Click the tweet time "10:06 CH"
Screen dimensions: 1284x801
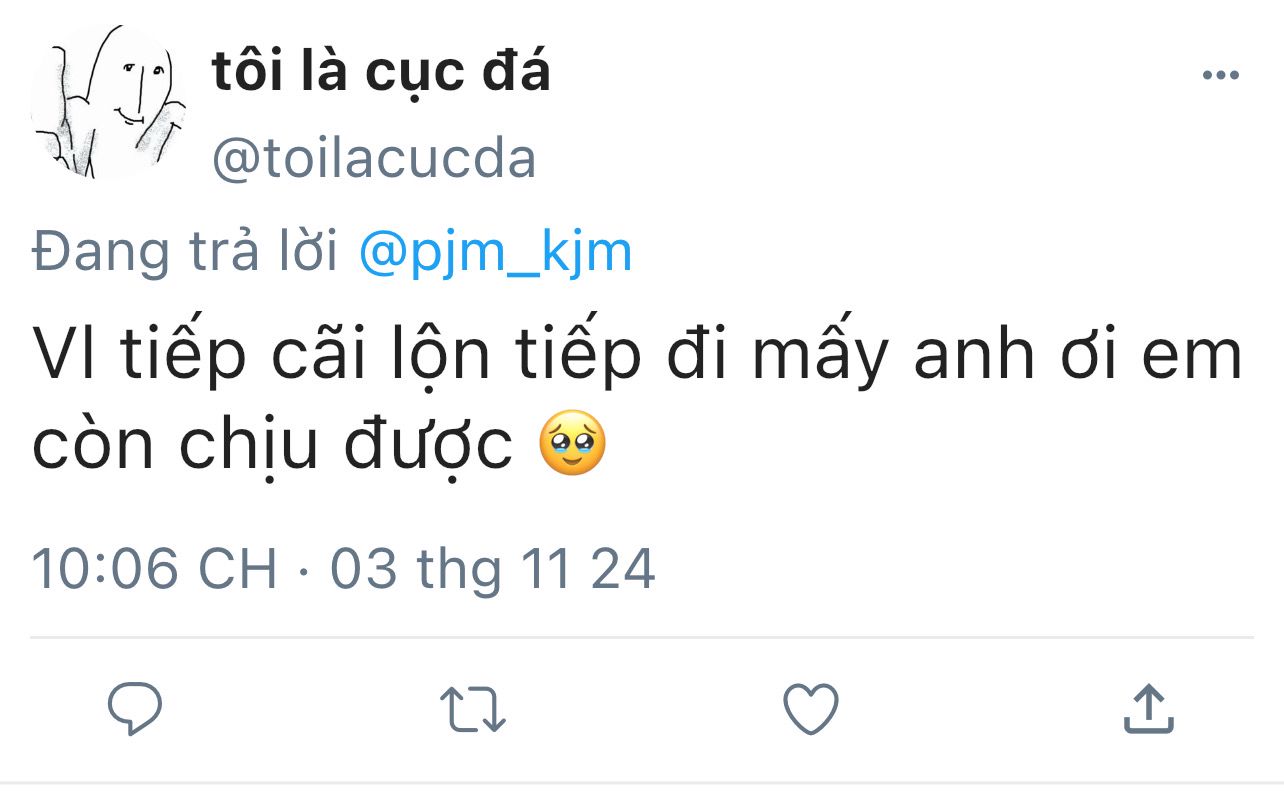pyautogui.click(x=155, y=569)
